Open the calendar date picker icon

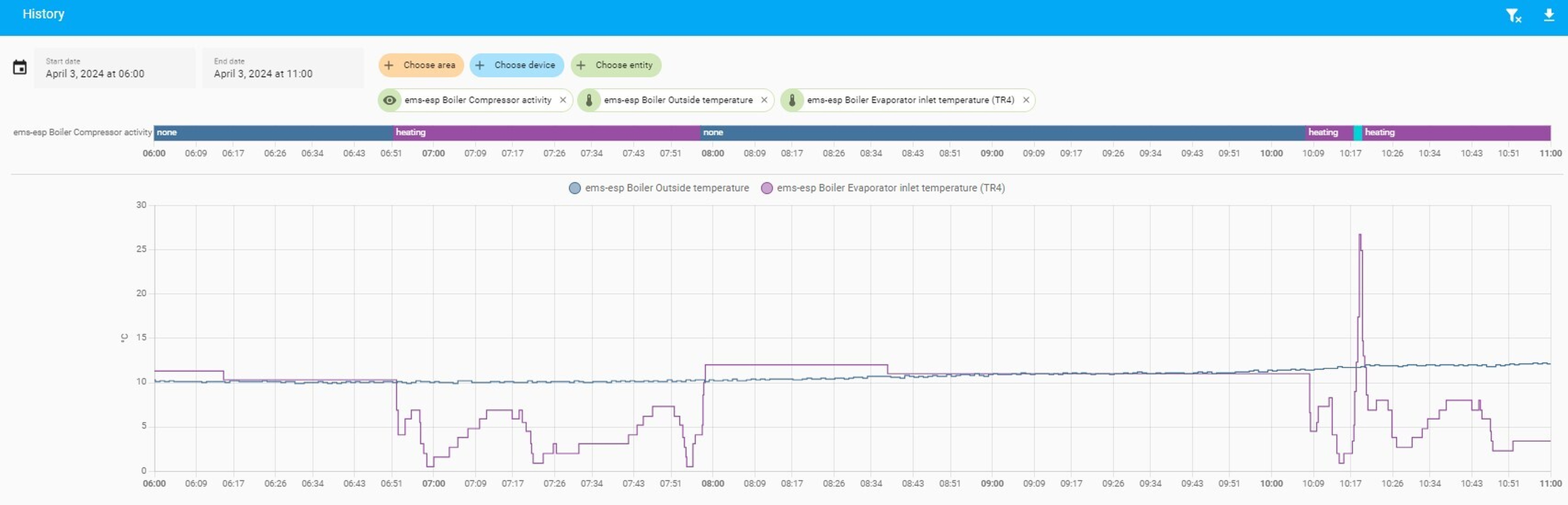pos(20,67)
